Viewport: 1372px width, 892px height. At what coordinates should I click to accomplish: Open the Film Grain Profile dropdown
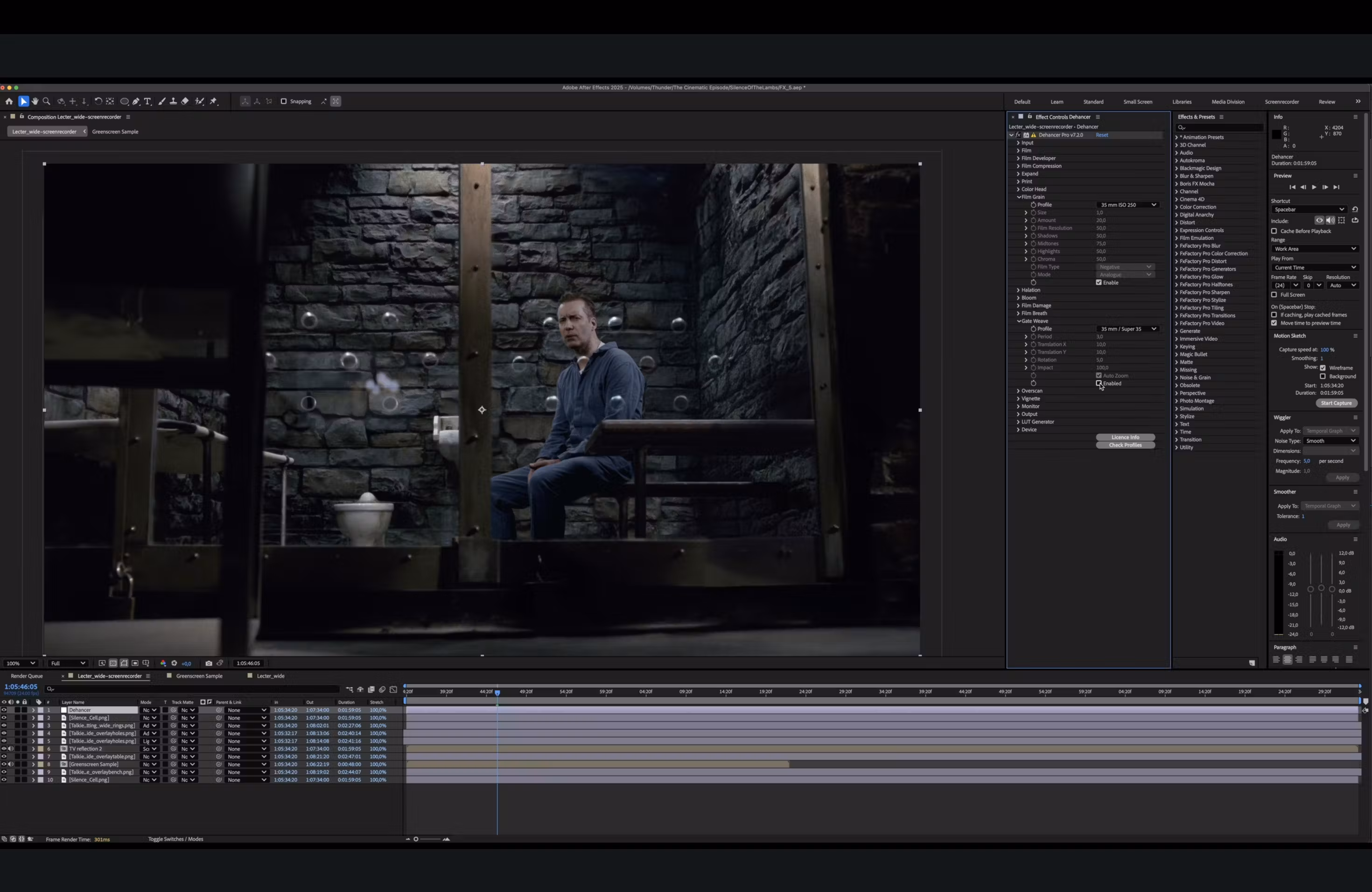1128,204
